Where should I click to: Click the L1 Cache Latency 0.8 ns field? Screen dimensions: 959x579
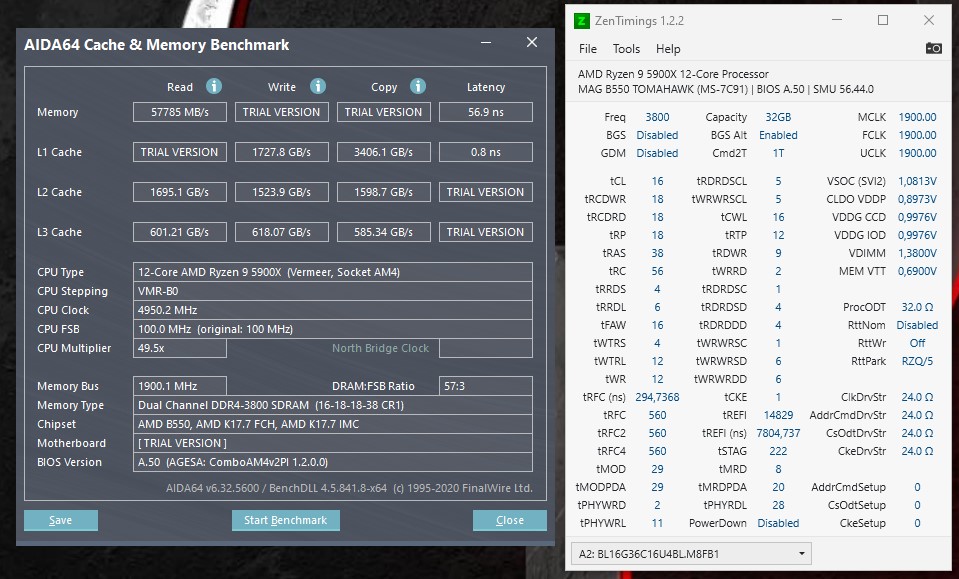tap(486, 152)
